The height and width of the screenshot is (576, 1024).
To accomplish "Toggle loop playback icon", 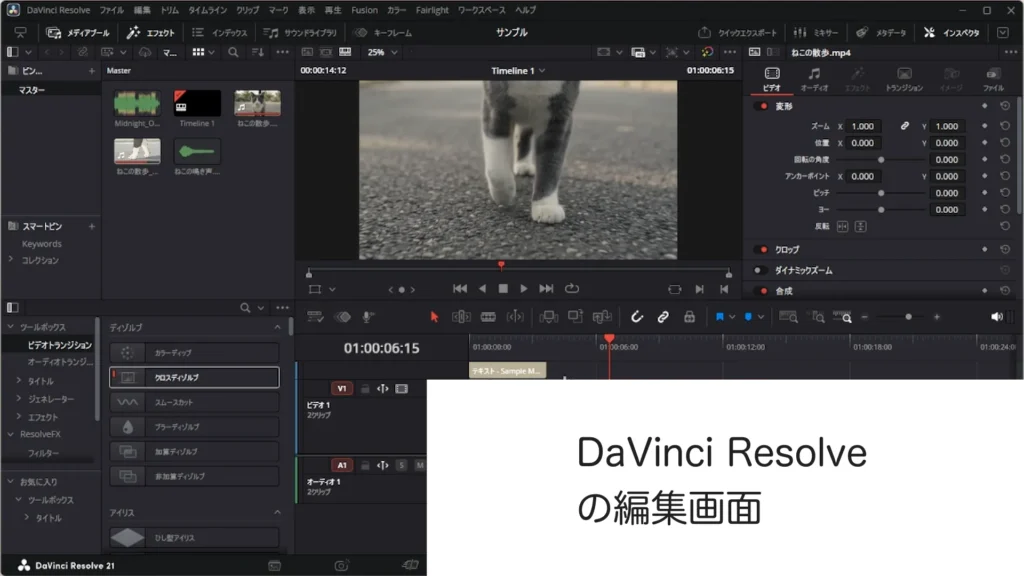I will coord(571,289).
